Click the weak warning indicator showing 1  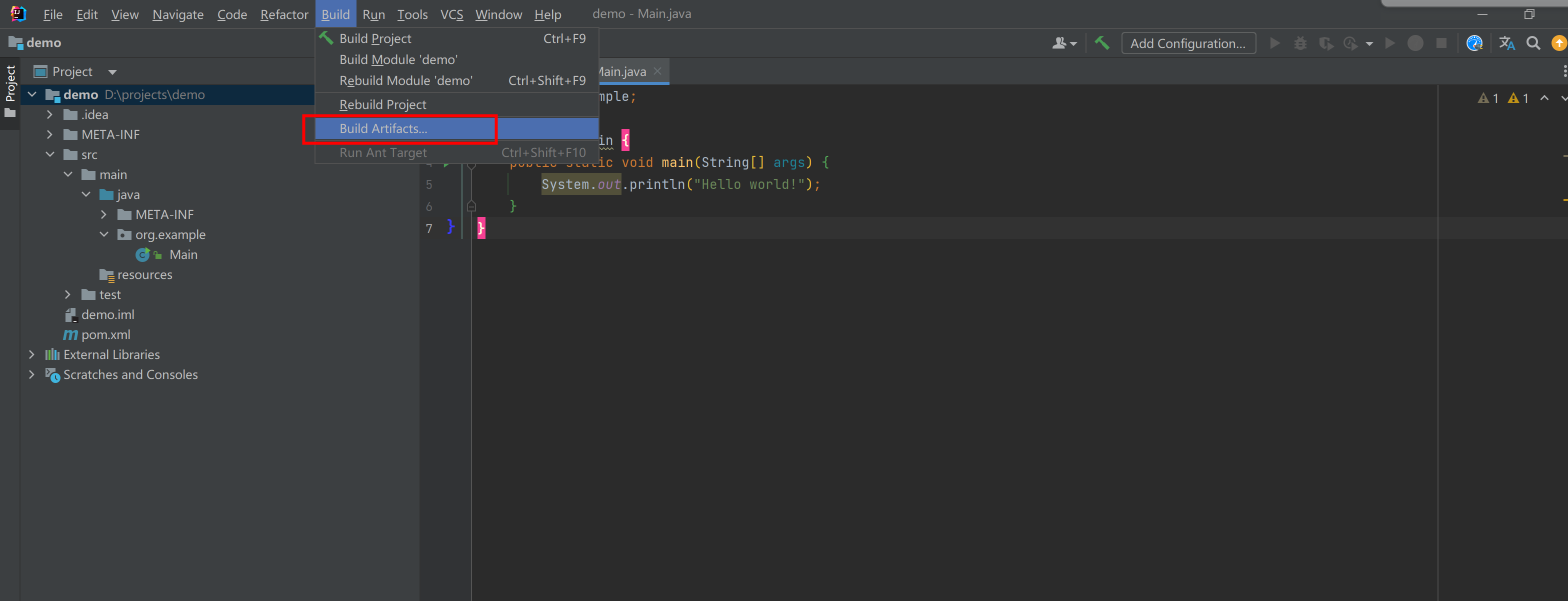click(x=1487, y=98)
